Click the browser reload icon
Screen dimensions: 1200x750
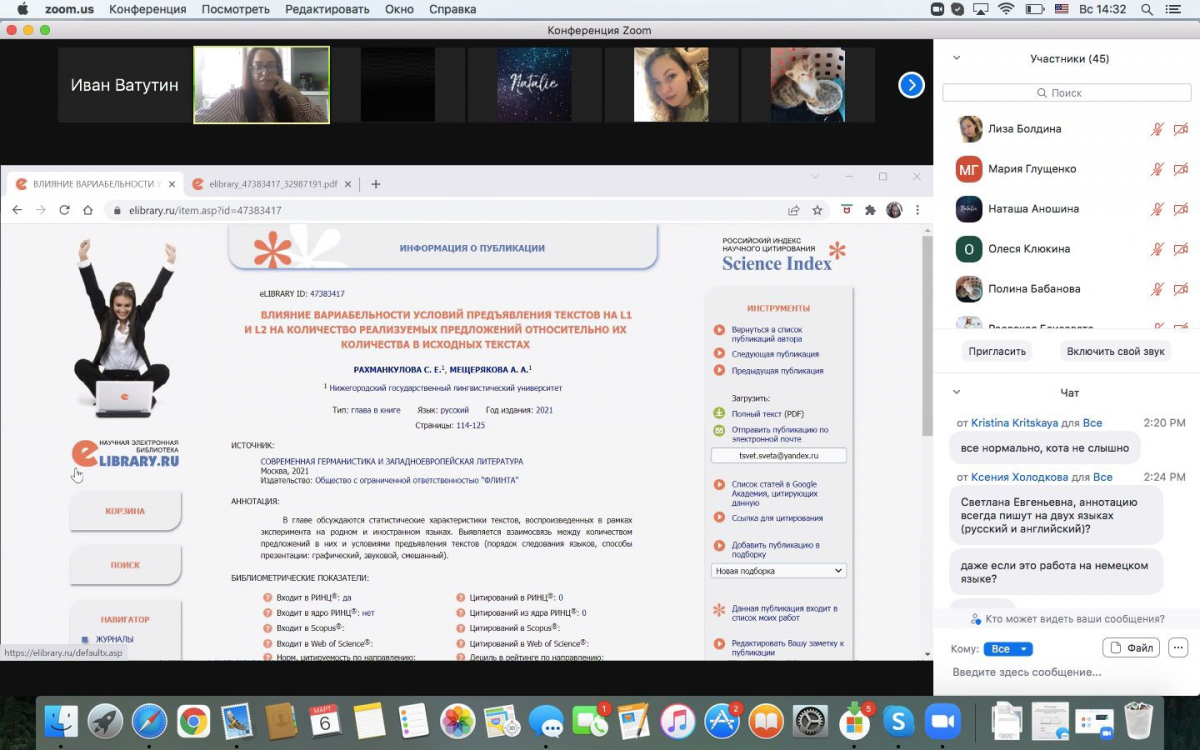click(64, 210)
